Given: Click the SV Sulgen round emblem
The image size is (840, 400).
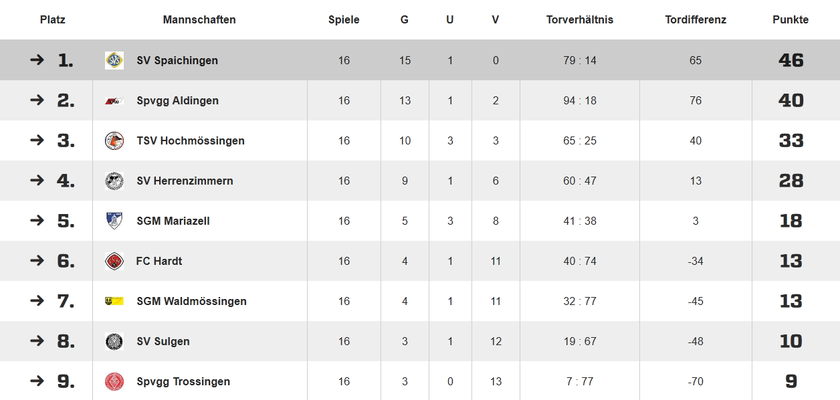Looking at the screenshot, I should click(114, 341).
